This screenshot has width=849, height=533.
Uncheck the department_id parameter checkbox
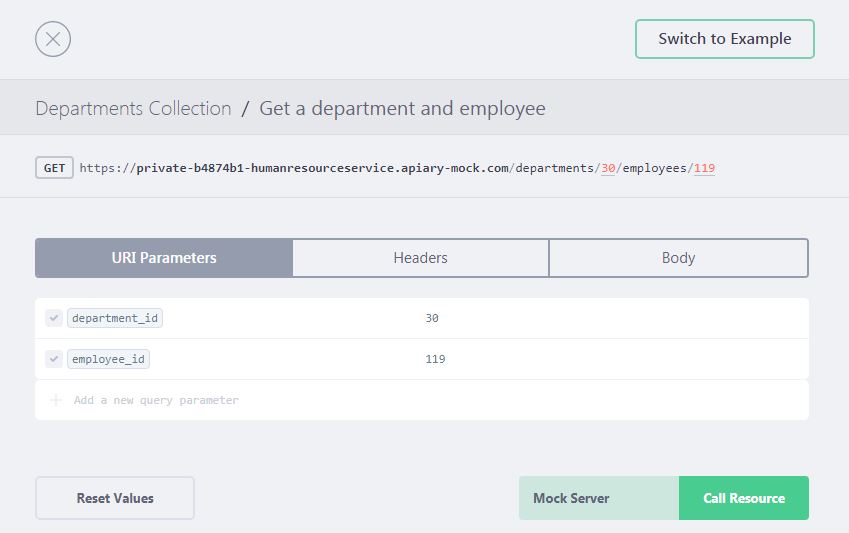[54, 318]
